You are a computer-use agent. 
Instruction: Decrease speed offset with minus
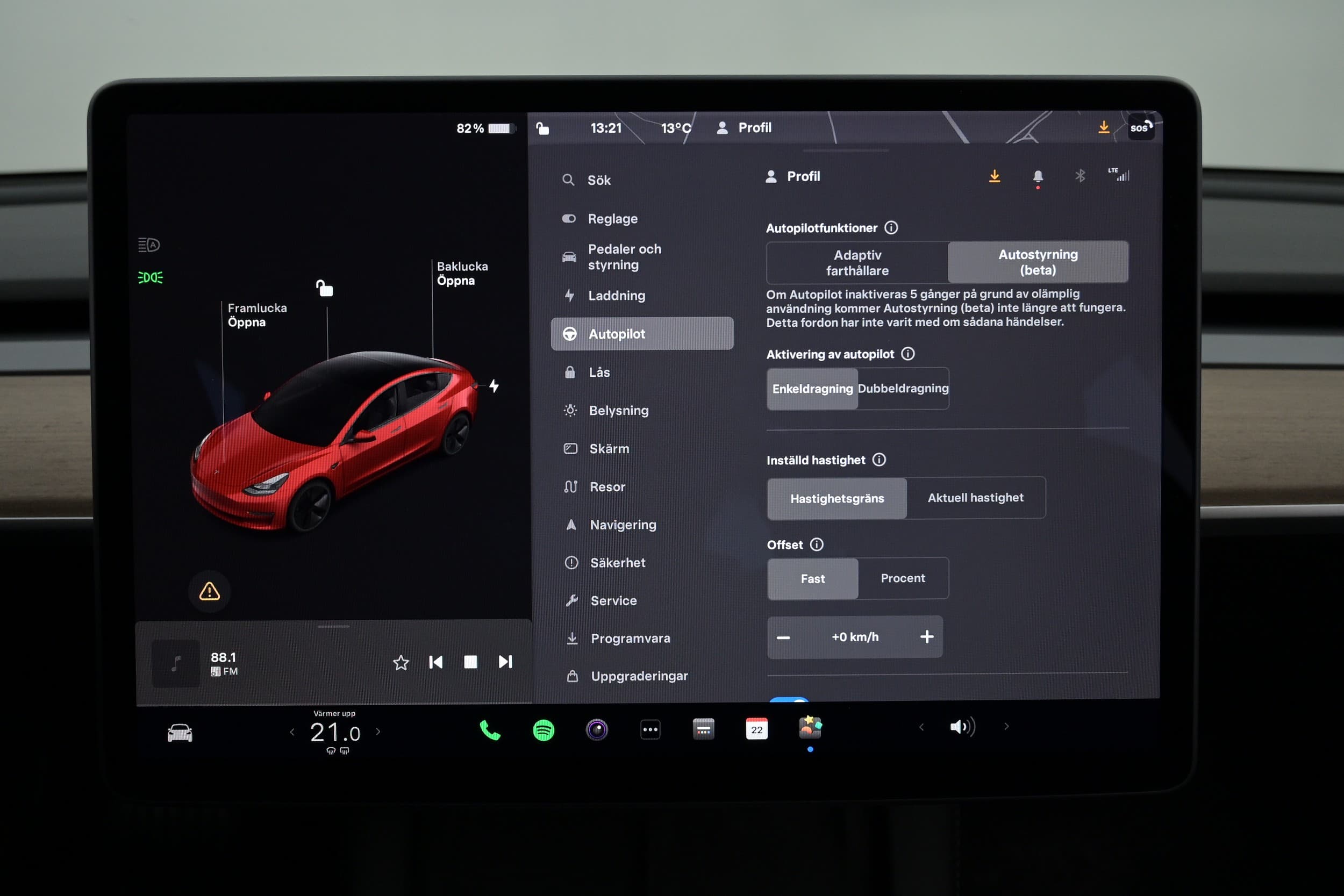tap(783, 637)
